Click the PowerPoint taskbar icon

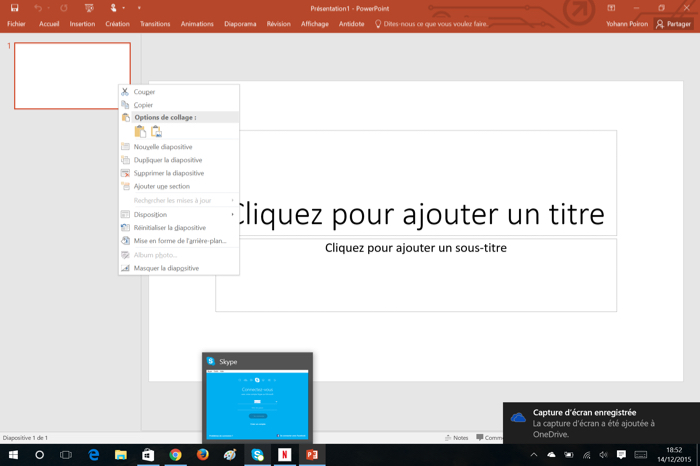coord(312,455)
